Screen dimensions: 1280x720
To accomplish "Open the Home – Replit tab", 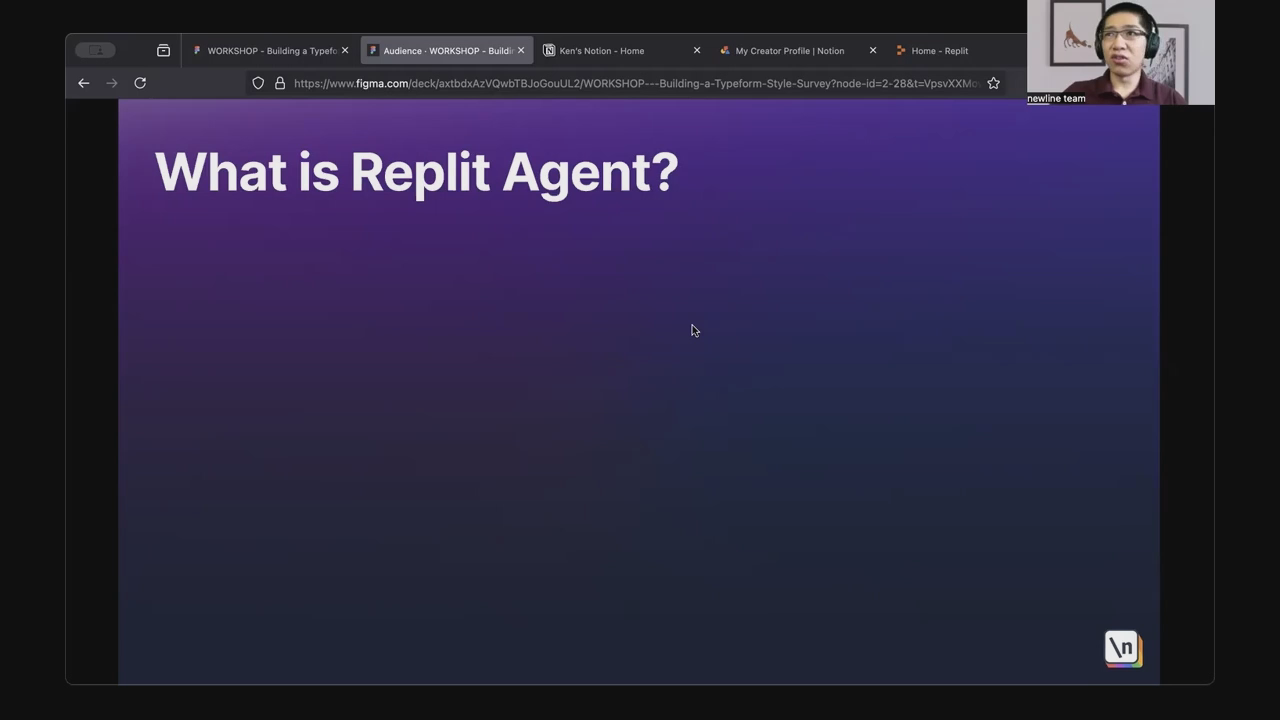I will point(939,51).
